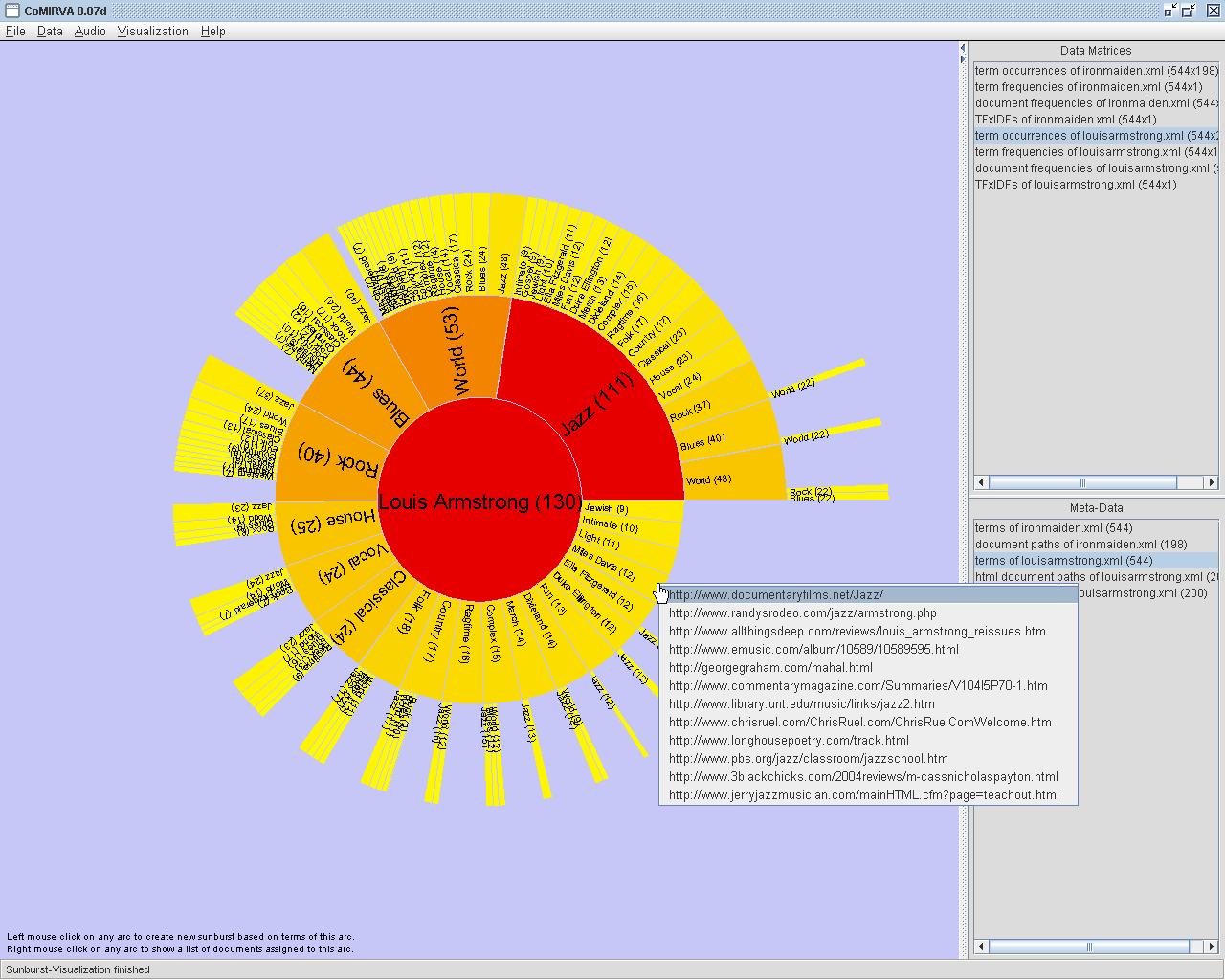Select 'TFxIDFs of ironmaiden.xml' matrix
The image size is (1225, 980).
pyautogui.click(x=1096, y=119)
